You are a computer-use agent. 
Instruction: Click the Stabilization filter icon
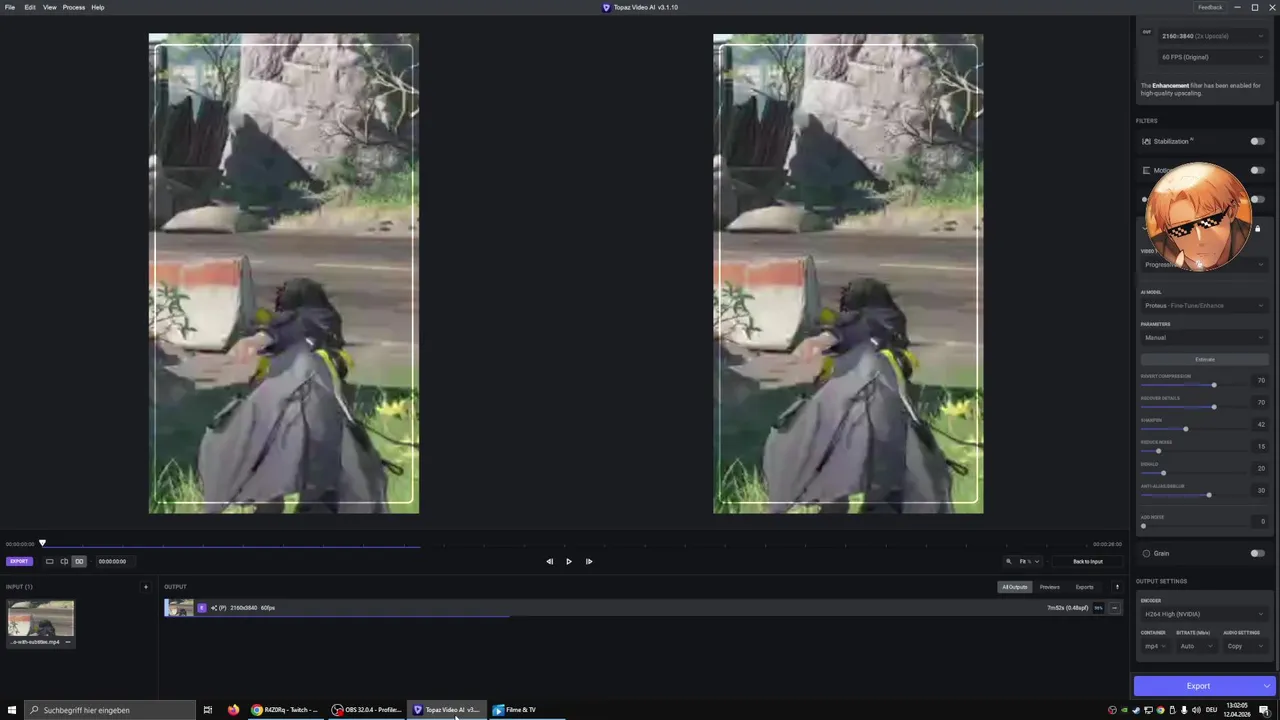click(x=1146, y=141)
